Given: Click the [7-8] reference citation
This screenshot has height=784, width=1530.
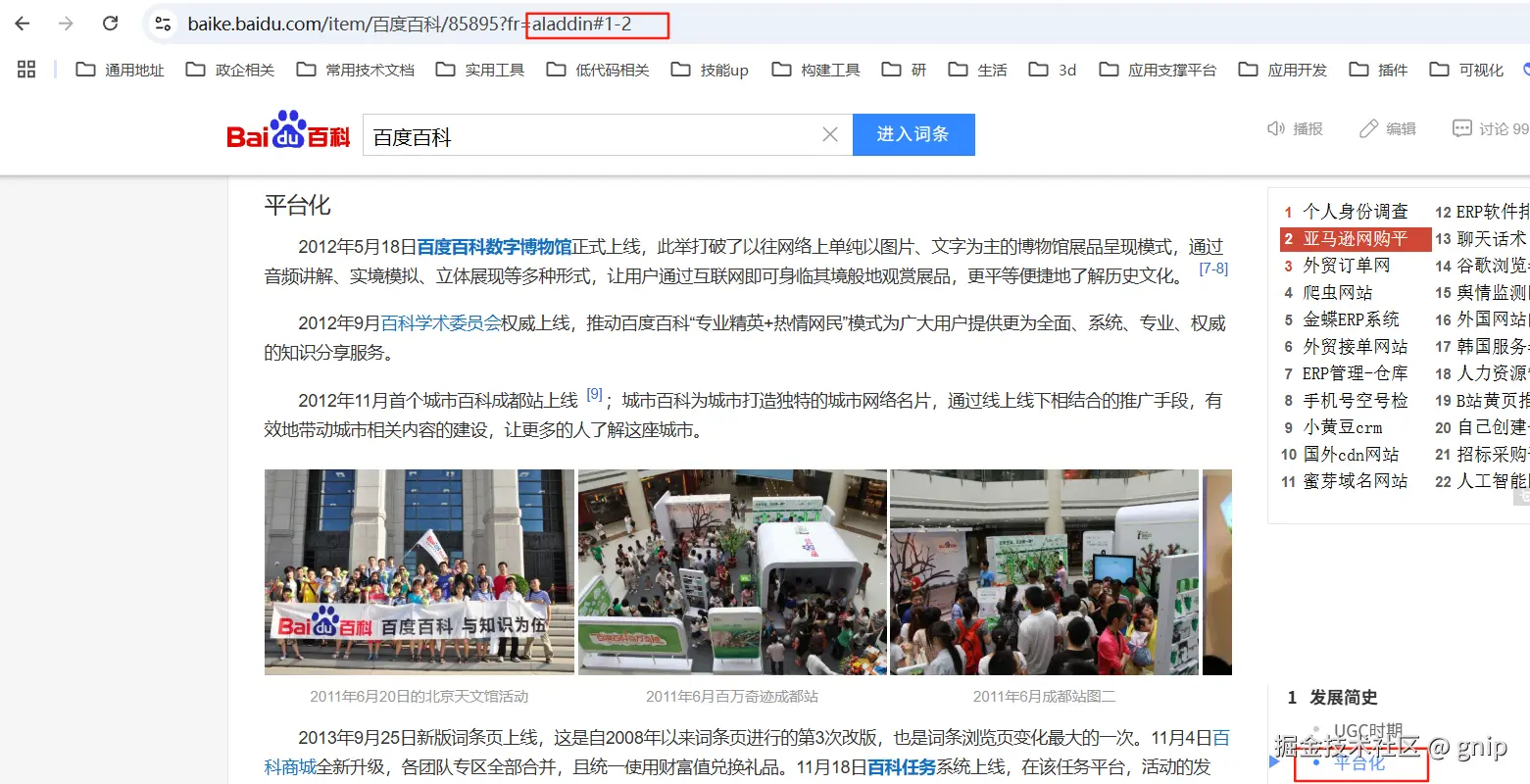Looking at the screenshot, I should pos(1213,269).
